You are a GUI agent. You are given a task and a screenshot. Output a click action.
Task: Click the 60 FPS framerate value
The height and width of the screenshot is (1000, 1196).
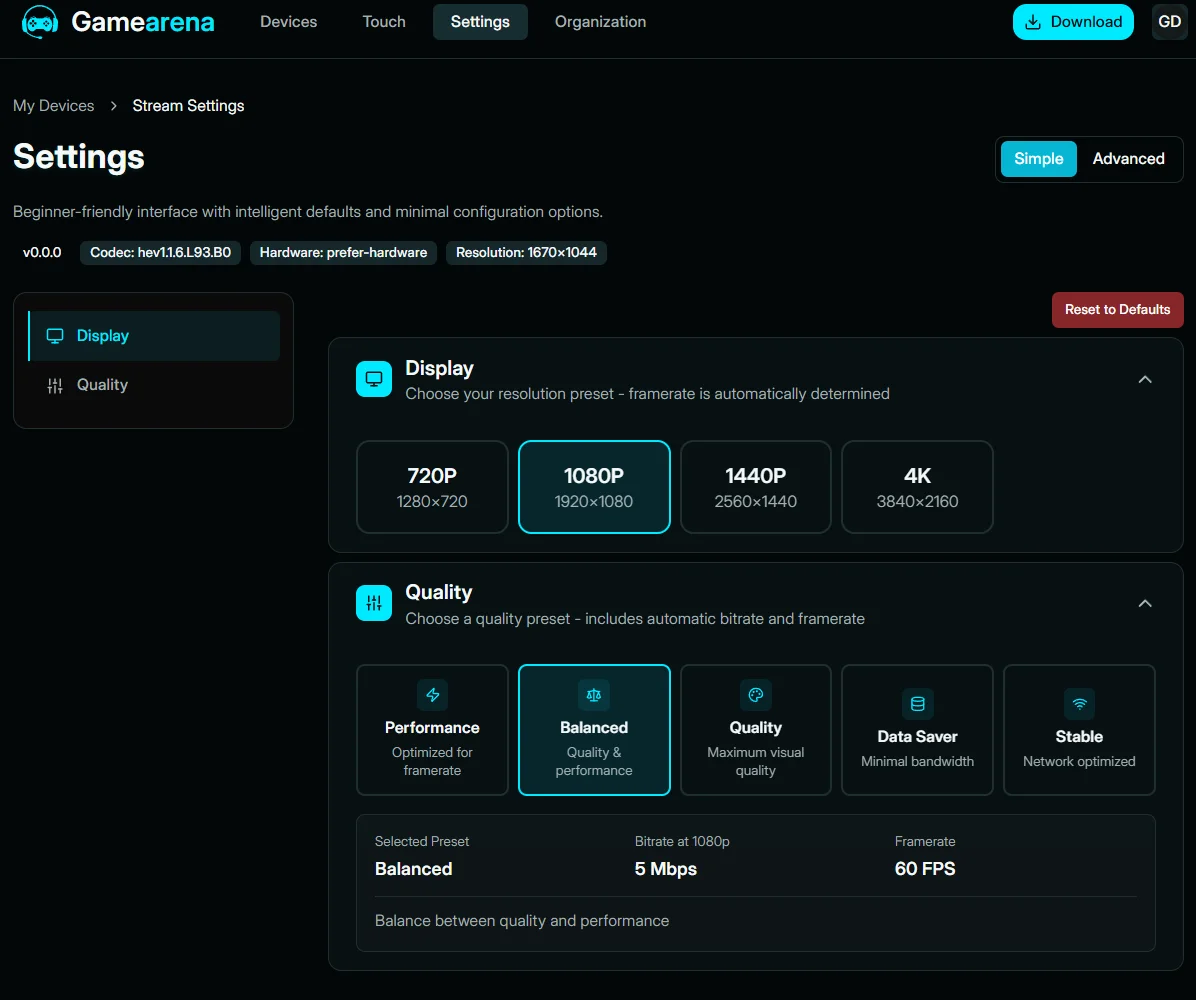coord(925,869)
